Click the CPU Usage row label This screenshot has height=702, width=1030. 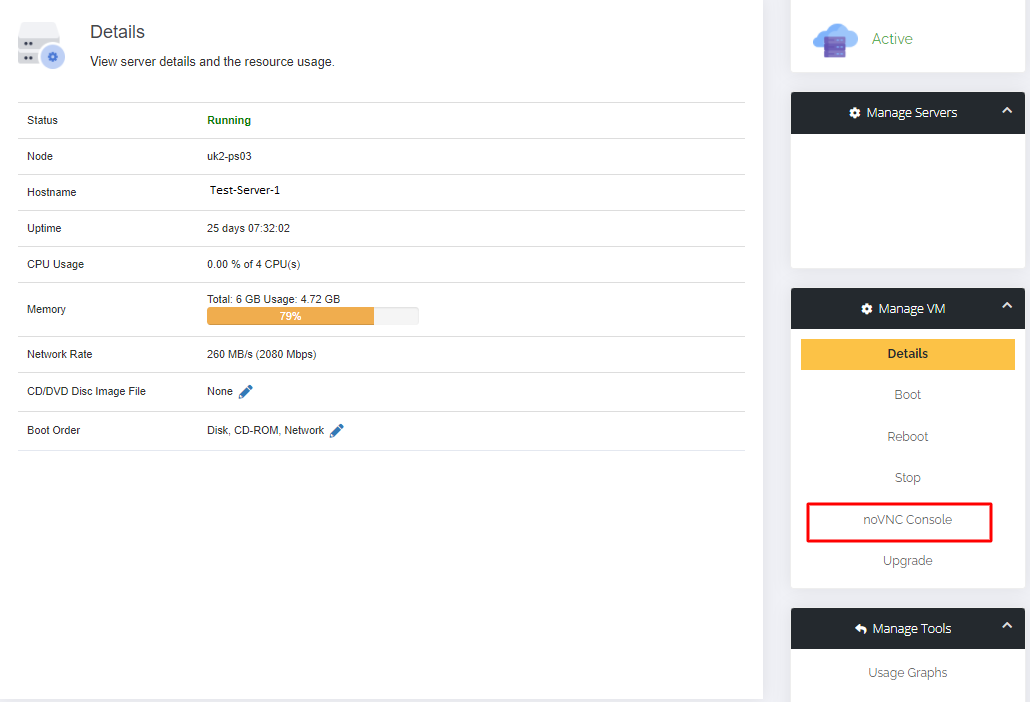[x=55, y=265]
